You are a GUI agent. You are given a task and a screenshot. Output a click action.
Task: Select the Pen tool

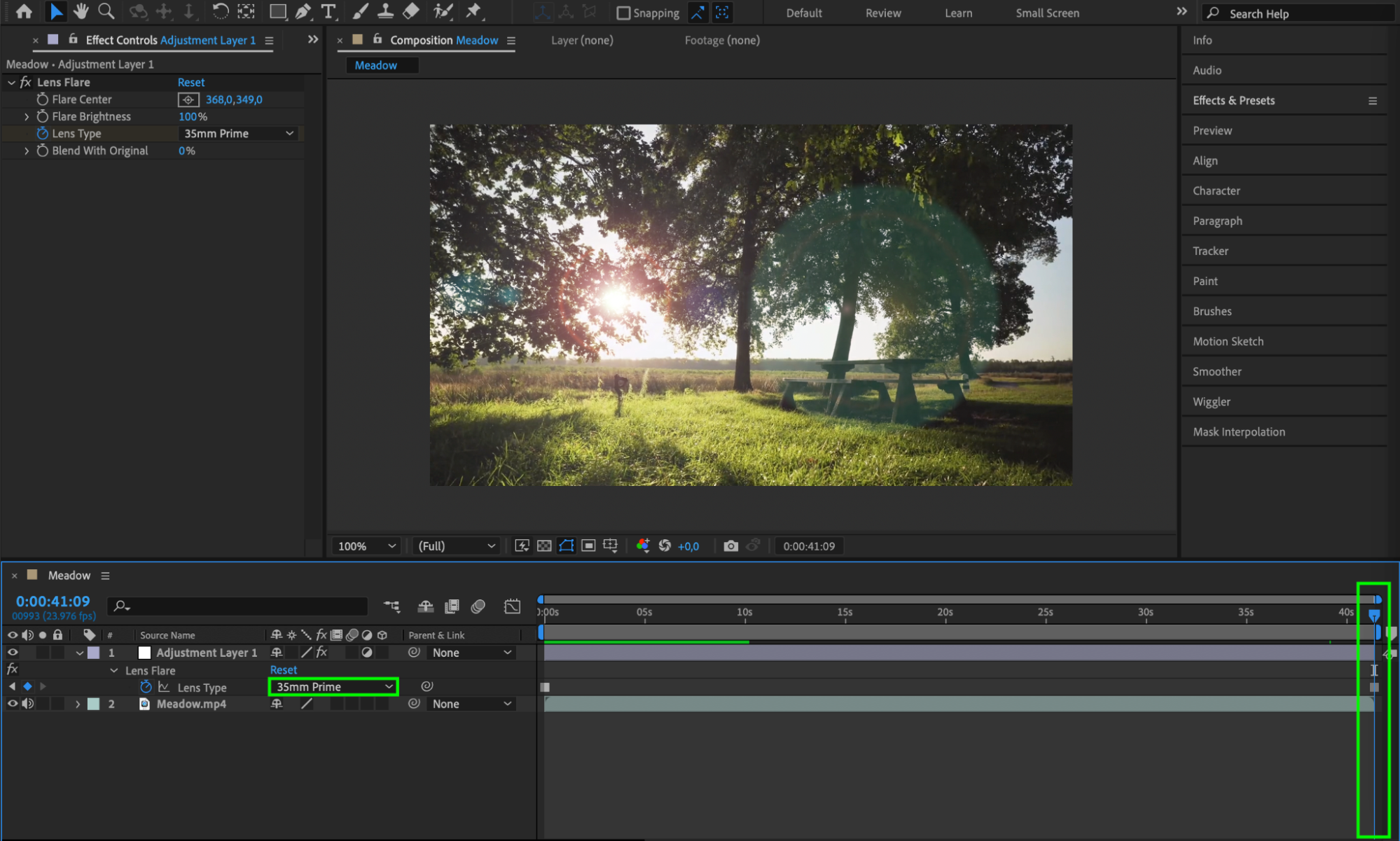click(303, 11)
